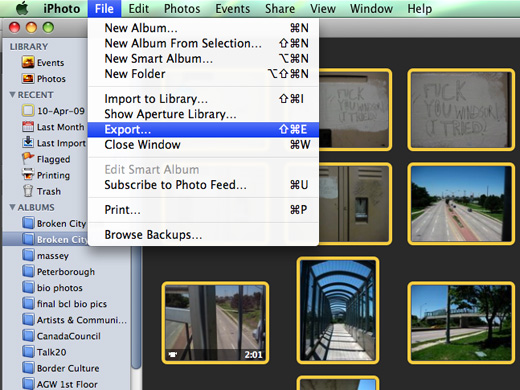Click the green zoom window button
Image resolution: width=520 pixels, height=390 pixels.
pos(48,27)
